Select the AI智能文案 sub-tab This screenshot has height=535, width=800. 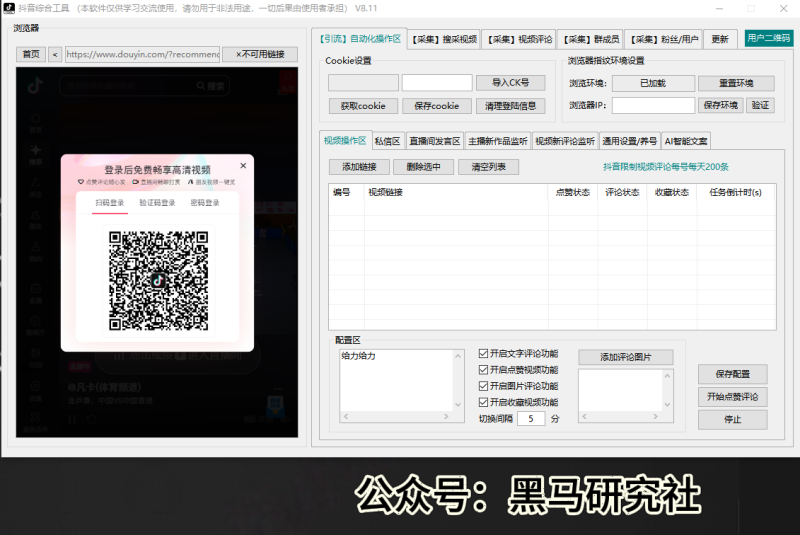[x=686, y=141]
